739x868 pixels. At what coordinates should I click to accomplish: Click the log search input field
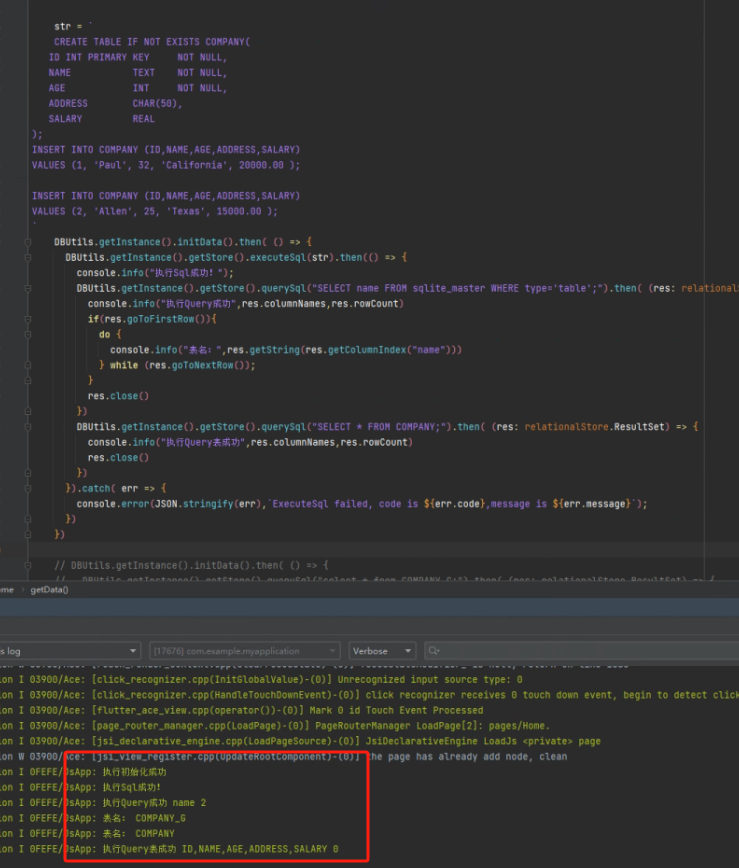[x=581, y=651]
